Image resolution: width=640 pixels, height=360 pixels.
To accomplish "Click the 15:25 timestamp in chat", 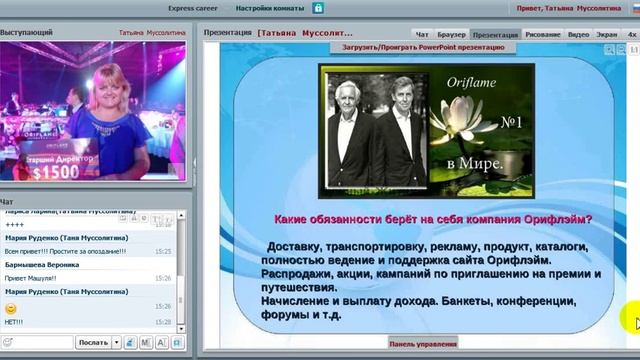I will coord(163,251).
